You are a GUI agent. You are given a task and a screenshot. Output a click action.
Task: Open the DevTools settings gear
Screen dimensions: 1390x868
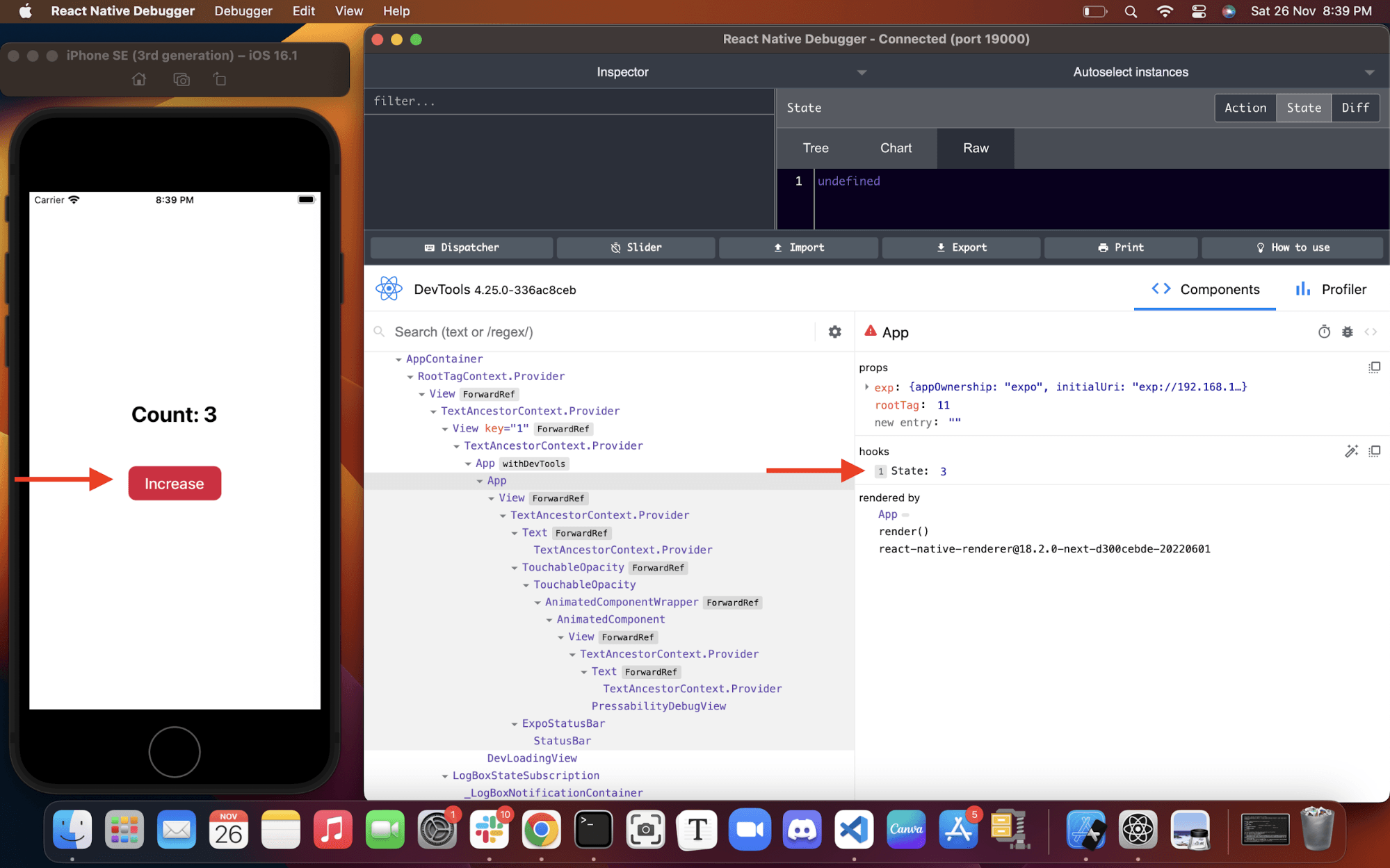coord(834,331)
